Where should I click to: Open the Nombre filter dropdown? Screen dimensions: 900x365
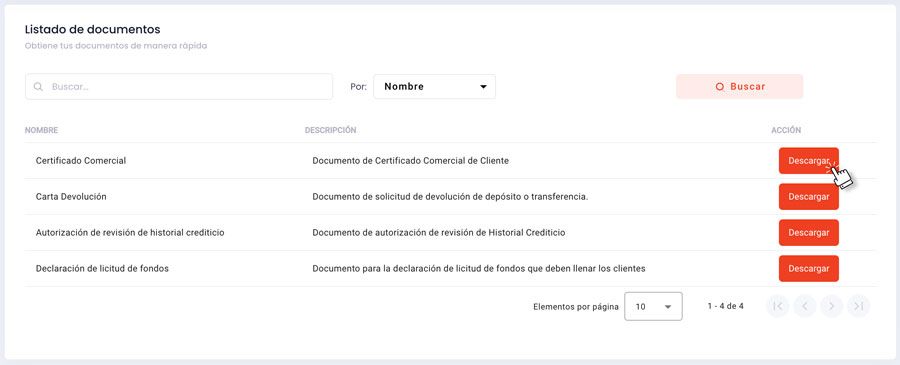pos(435,87)
